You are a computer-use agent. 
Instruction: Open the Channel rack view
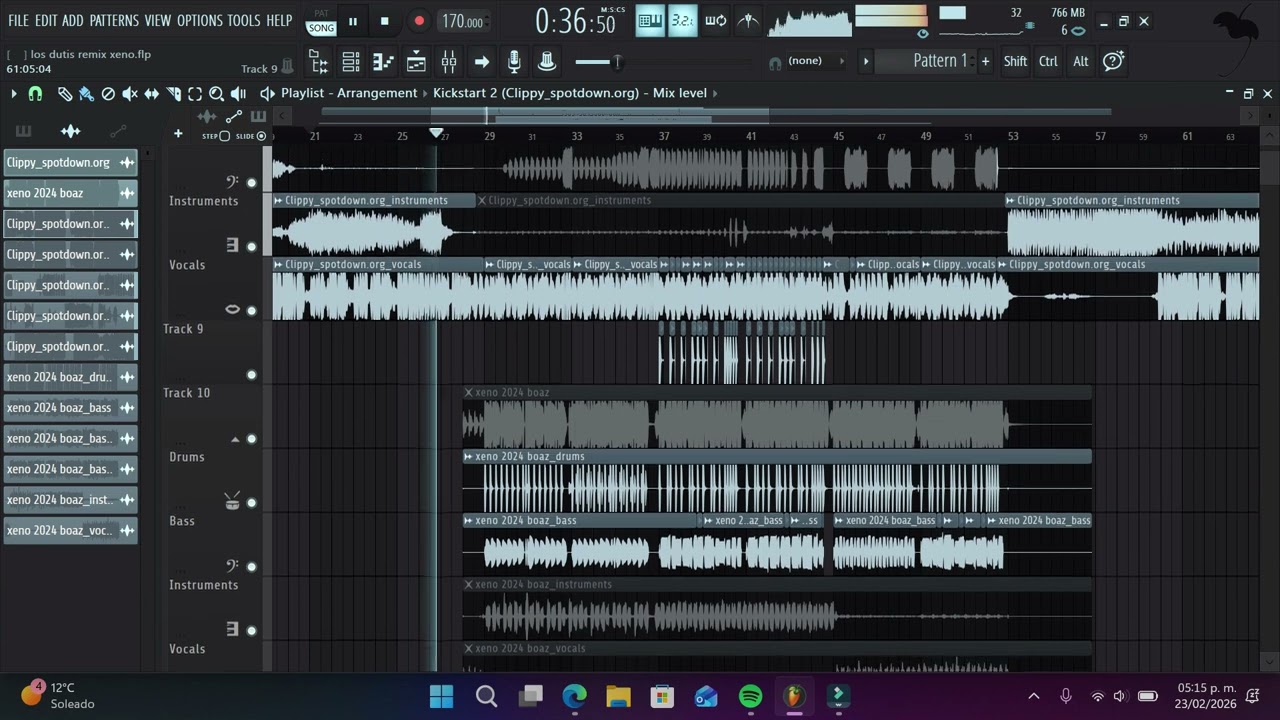[x=351, y=62]
